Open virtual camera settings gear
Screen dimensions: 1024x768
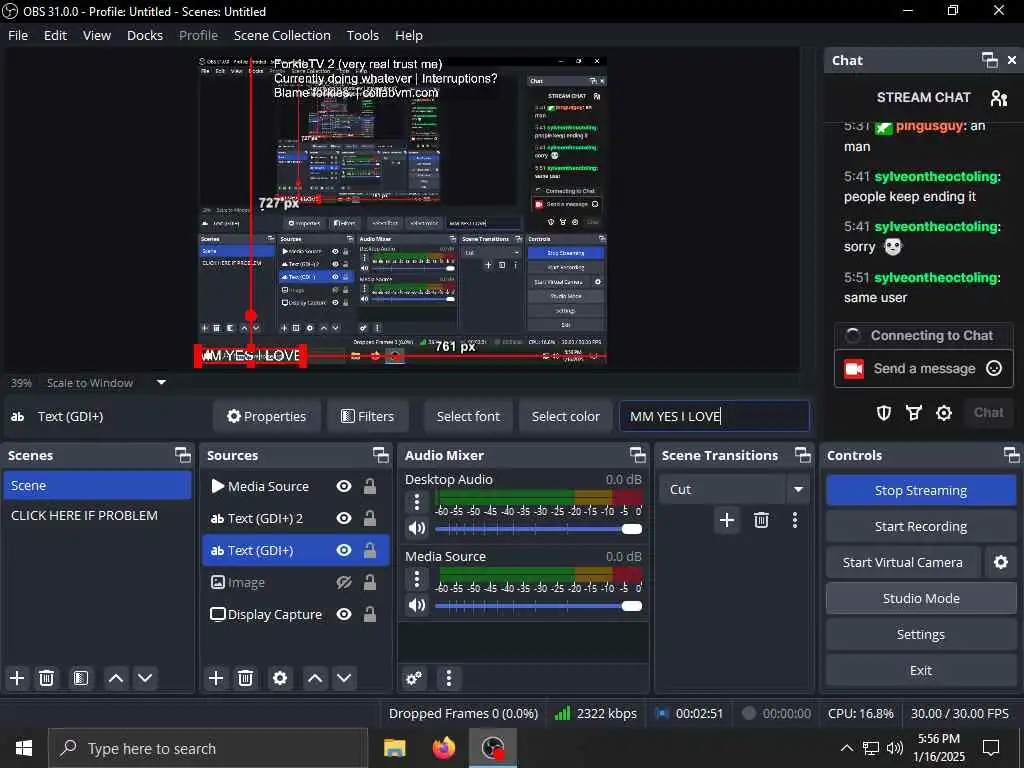[x=1000, y=562]
